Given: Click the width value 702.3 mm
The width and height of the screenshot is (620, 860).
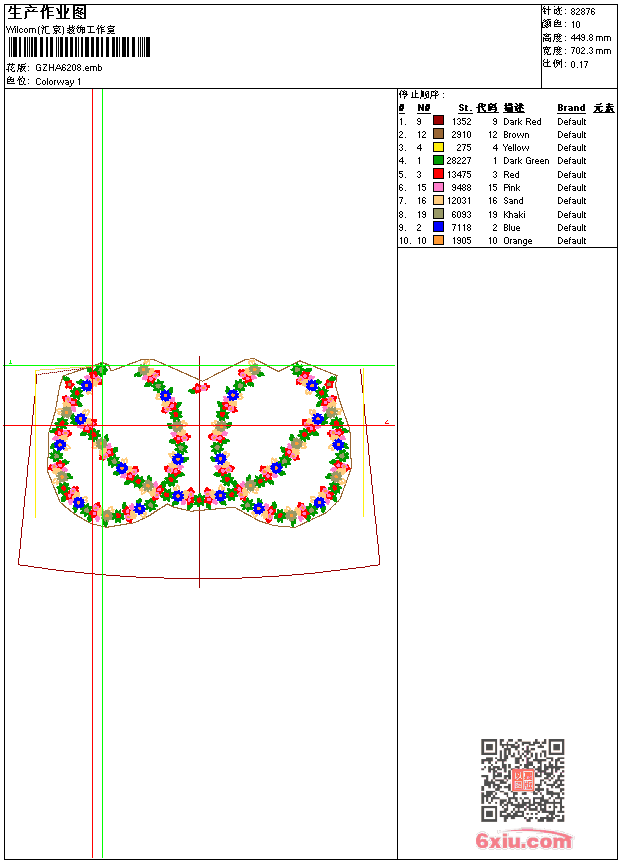Looking at the screenshot, I should tap(590, 51).
